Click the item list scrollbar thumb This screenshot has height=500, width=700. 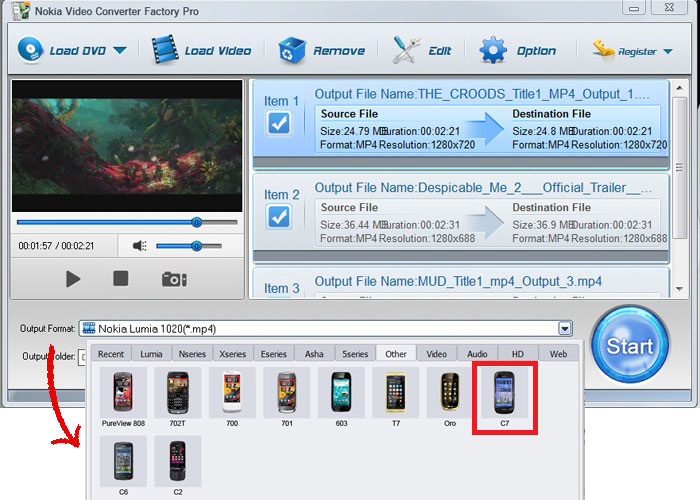pyautogui.click(x=679, y=168)
